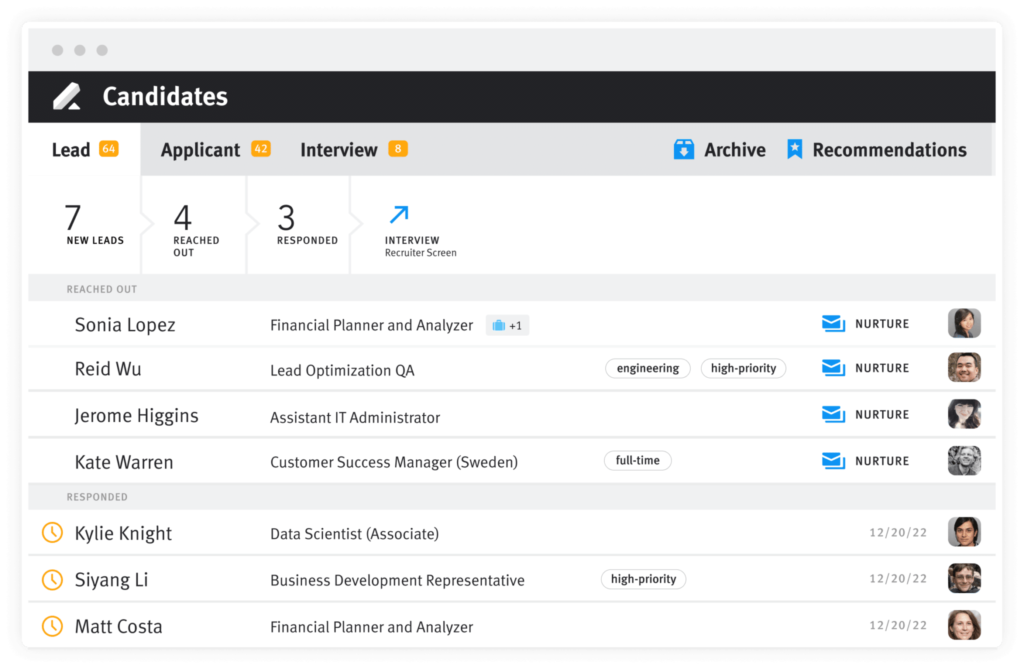Switch to the Interview tab

(353, 150)
